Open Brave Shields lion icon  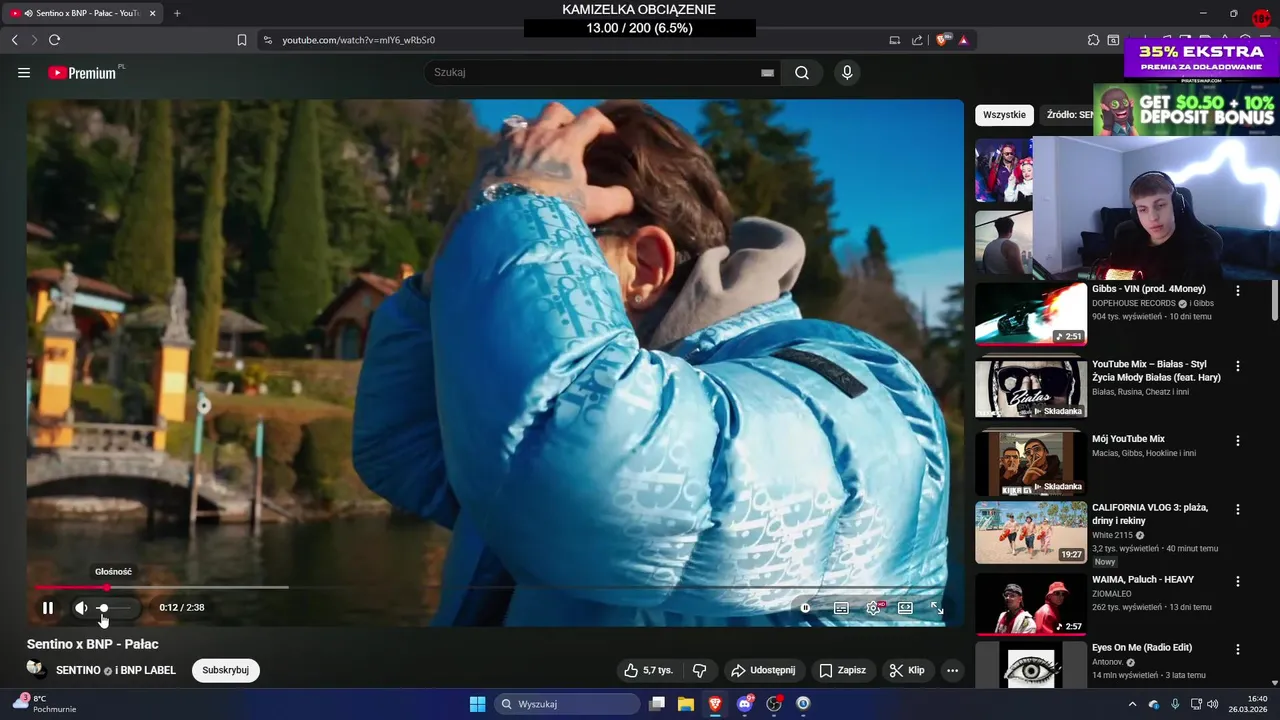pos(941,40)
